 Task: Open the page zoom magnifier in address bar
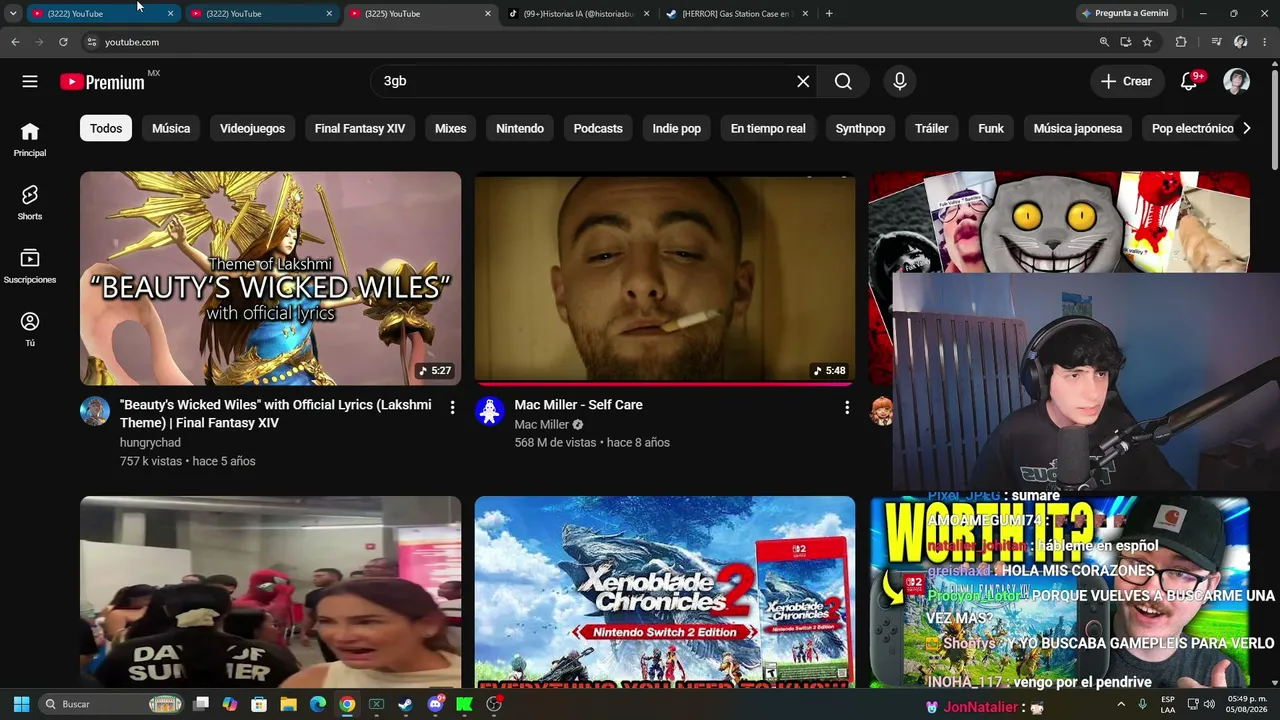click(x=1104, y=42)
